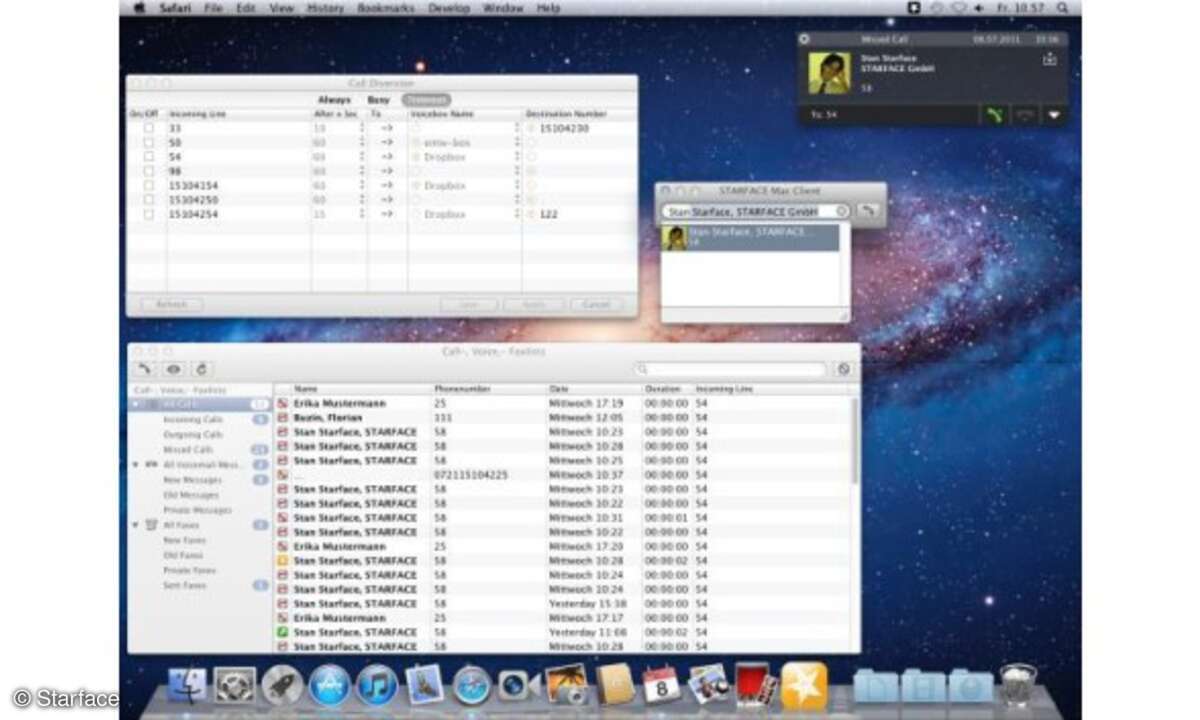Viewport: 1200px width, 720px height.
Task: Open voicebox dropdown for incoming line 15104154
Action: point(517,186)
